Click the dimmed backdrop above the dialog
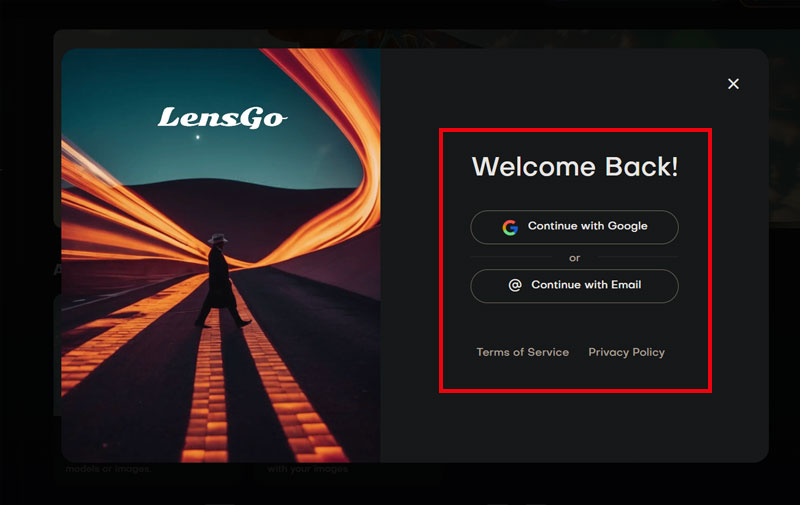800x505 pixels. click(x=400, y=14)
